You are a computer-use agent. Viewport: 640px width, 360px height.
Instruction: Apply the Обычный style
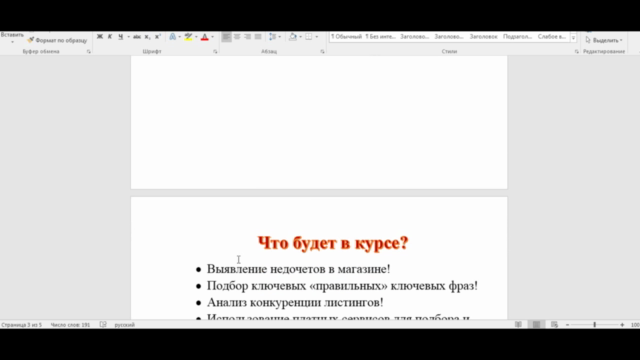click(x=346, y=37)
